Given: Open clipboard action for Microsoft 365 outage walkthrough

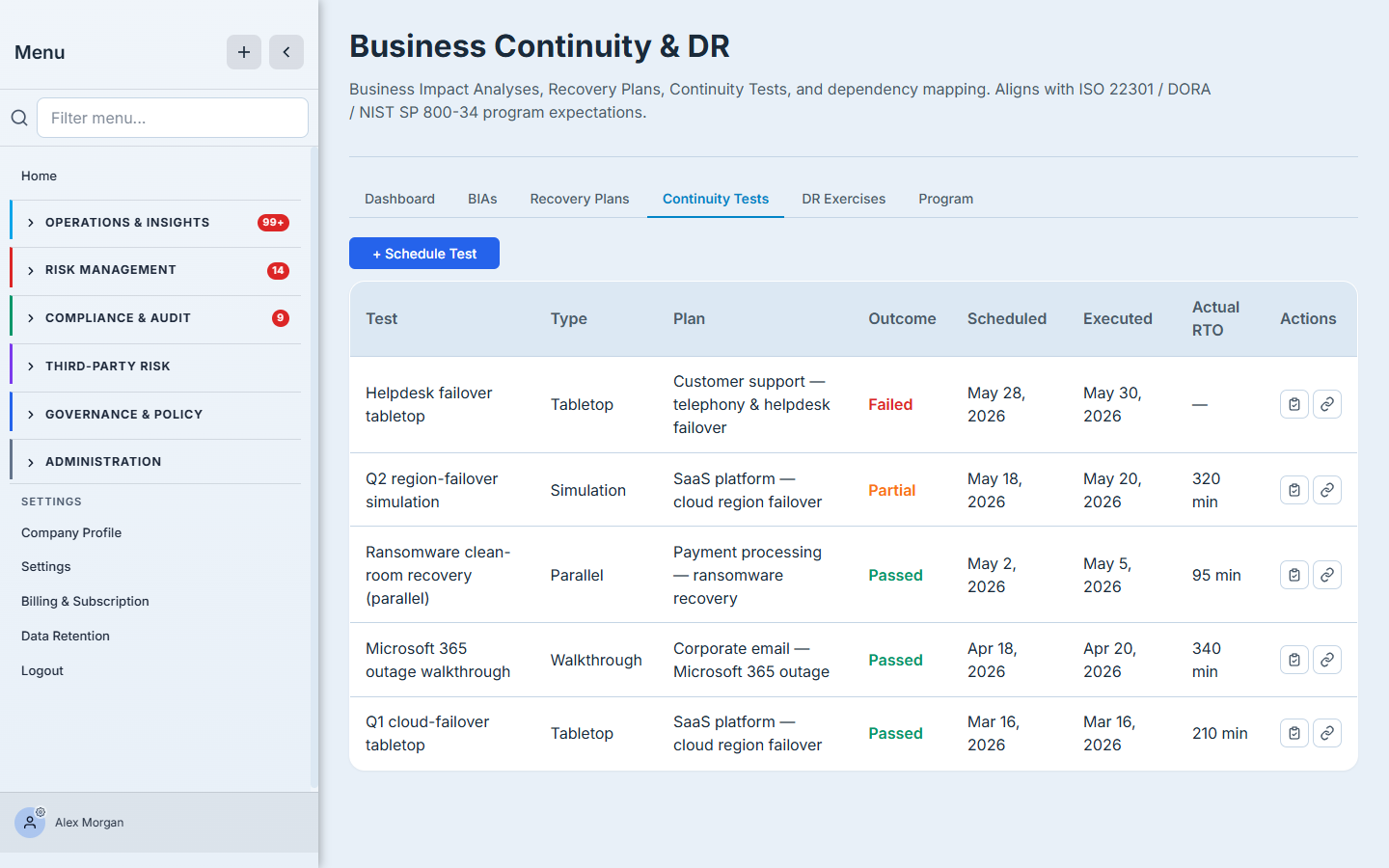Looking at the screenshot, I should [1294, 660].
